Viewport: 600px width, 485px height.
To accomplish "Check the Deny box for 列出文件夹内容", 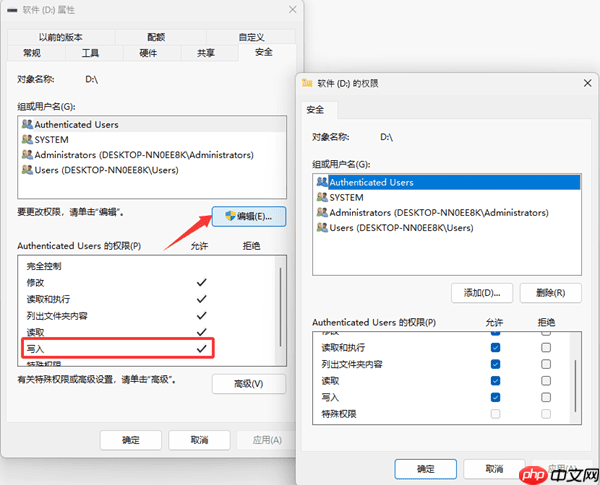I will click(546, 364).
